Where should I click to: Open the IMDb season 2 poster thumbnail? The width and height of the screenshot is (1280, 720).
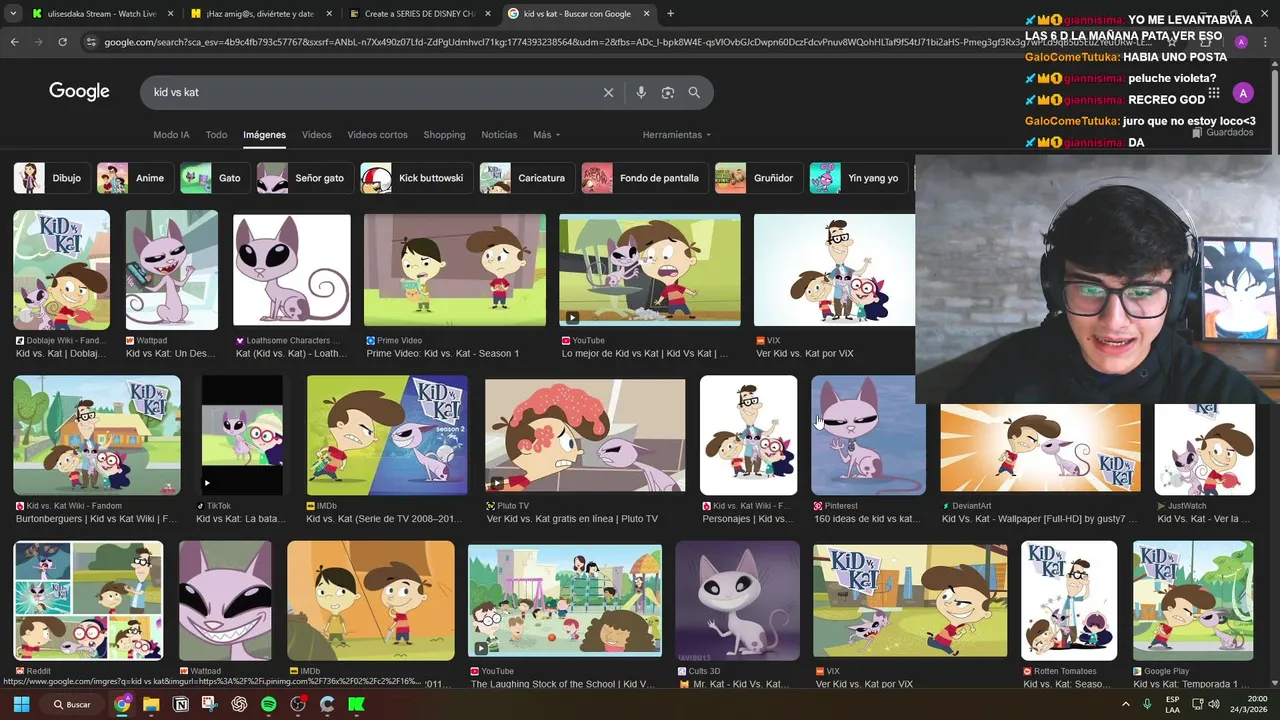point(387,435)
